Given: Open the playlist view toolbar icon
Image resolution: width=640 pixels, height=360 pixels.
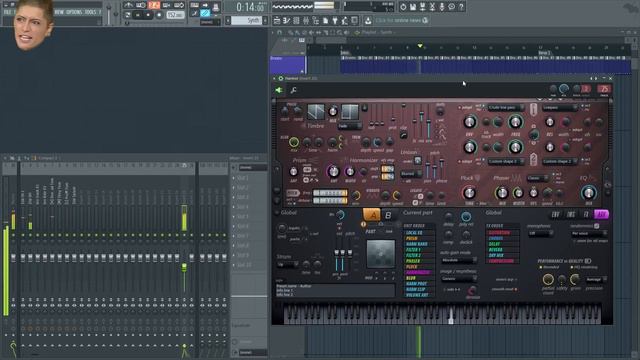Looking at the screenshot, I should pyautogui.click(x=277, y=20).
